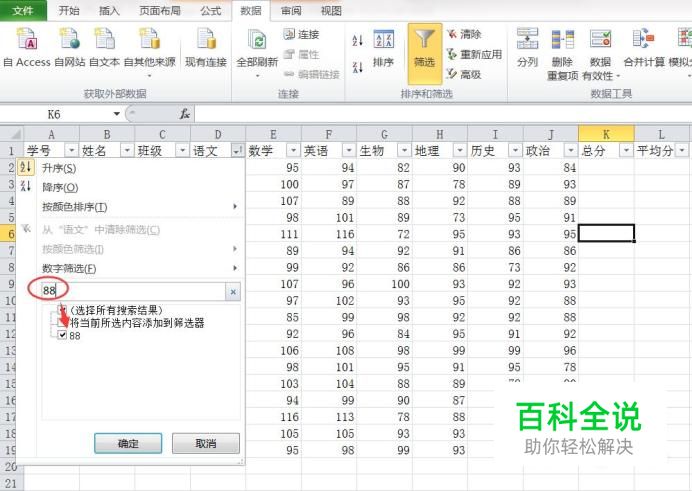Switch to the 审阅 ribbon tab
Image resolution: width=692 pixels, height=491 pixels.
(291, 10)
